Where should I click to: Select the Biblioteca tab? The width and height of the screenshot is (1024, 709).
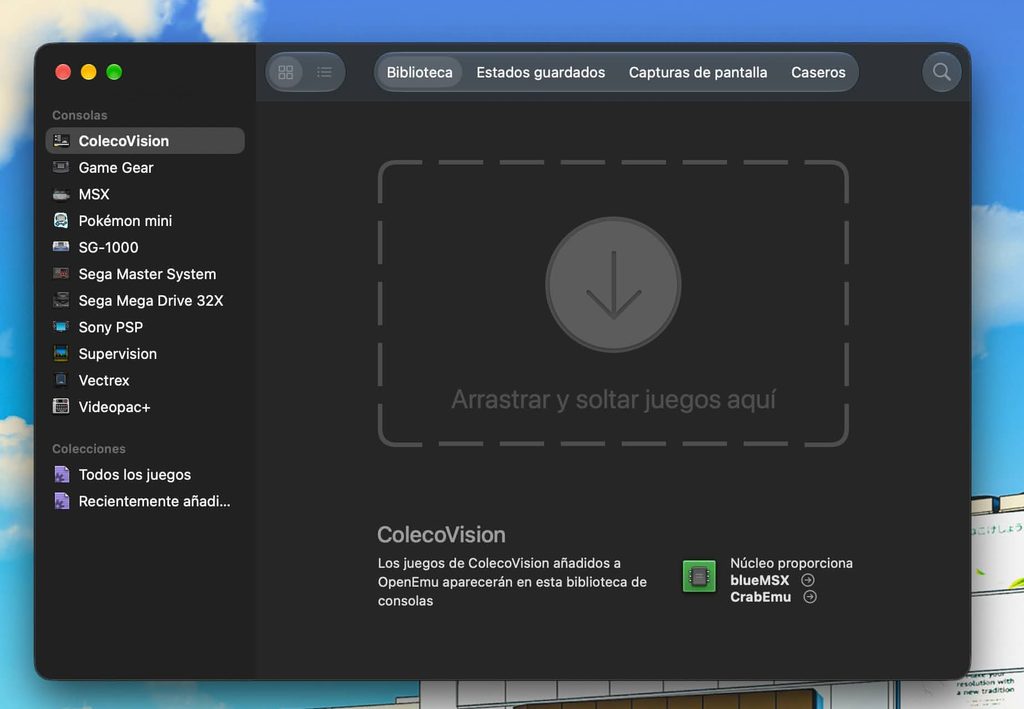(419, 72)
